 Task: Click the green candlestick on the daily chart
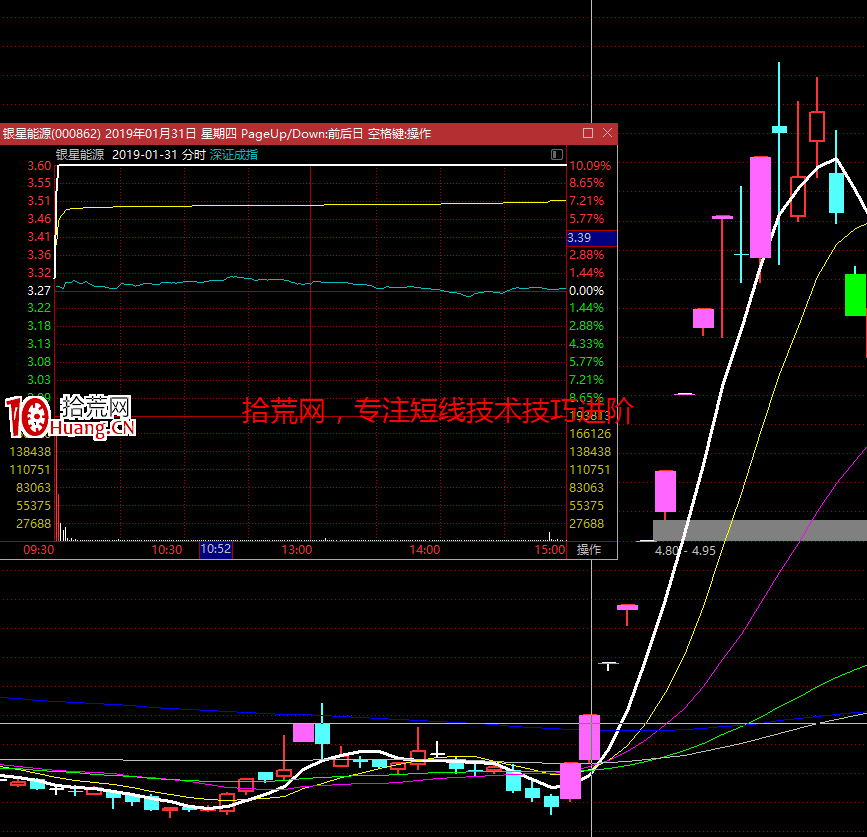click(855, 295)
